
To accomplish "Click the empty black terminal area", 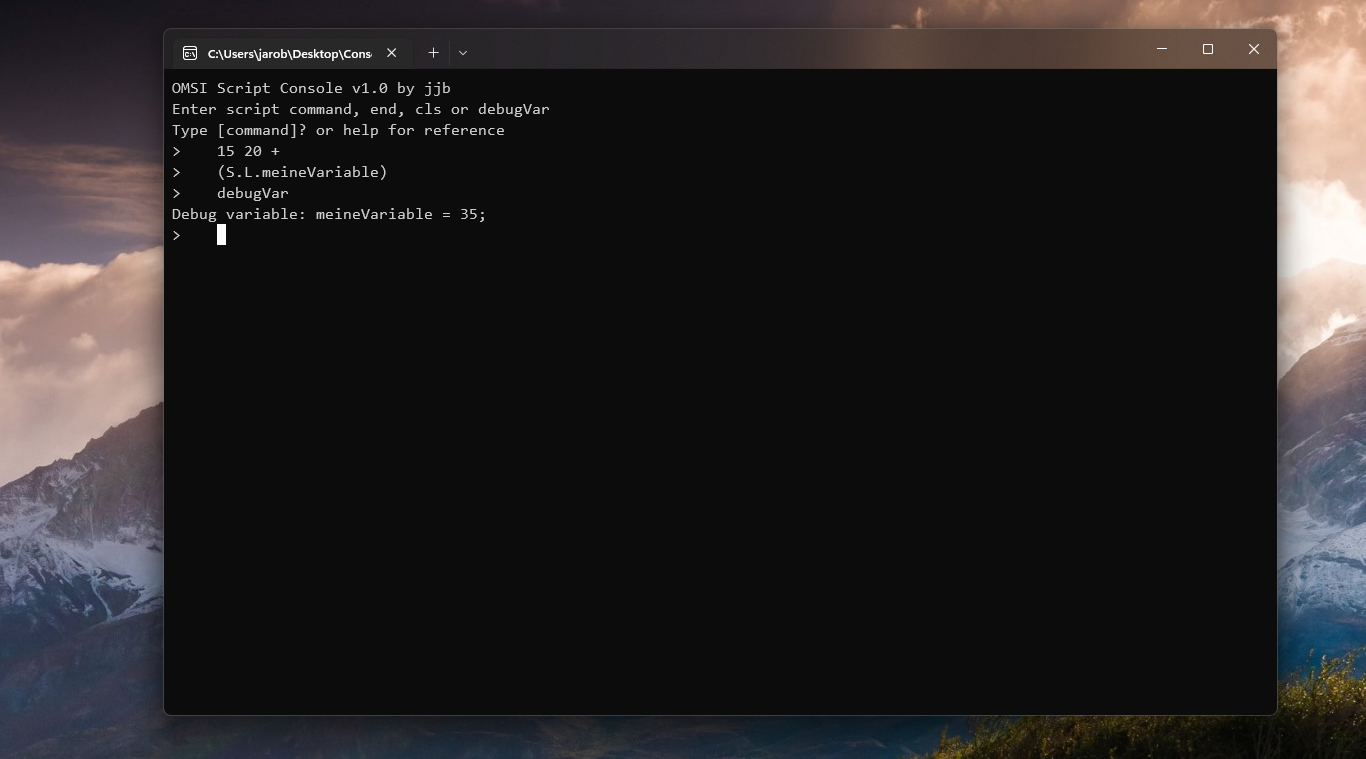I will tap(720, 480).
